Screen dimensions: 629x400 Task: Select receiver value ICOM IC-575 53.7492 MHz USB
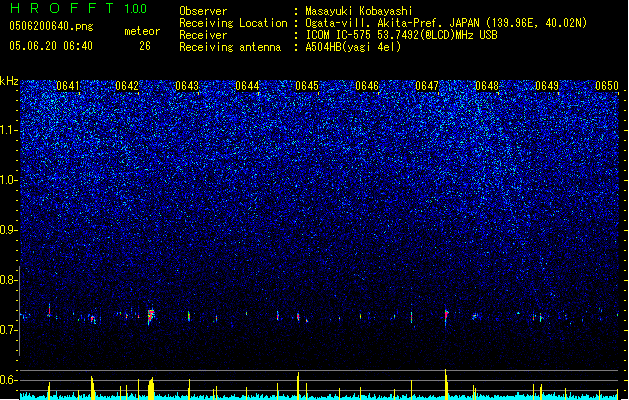pos(401,35)
